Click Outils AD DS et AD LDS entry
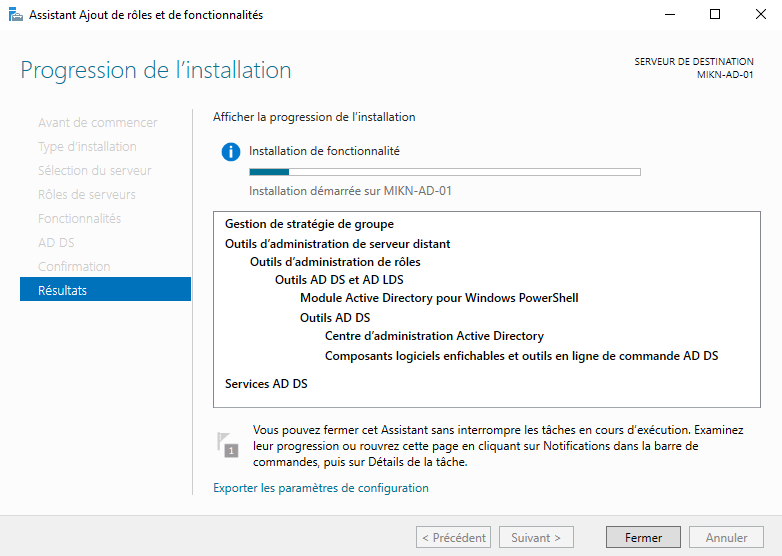782x556 pixels. pyautogui.click(x=339, y=280)
